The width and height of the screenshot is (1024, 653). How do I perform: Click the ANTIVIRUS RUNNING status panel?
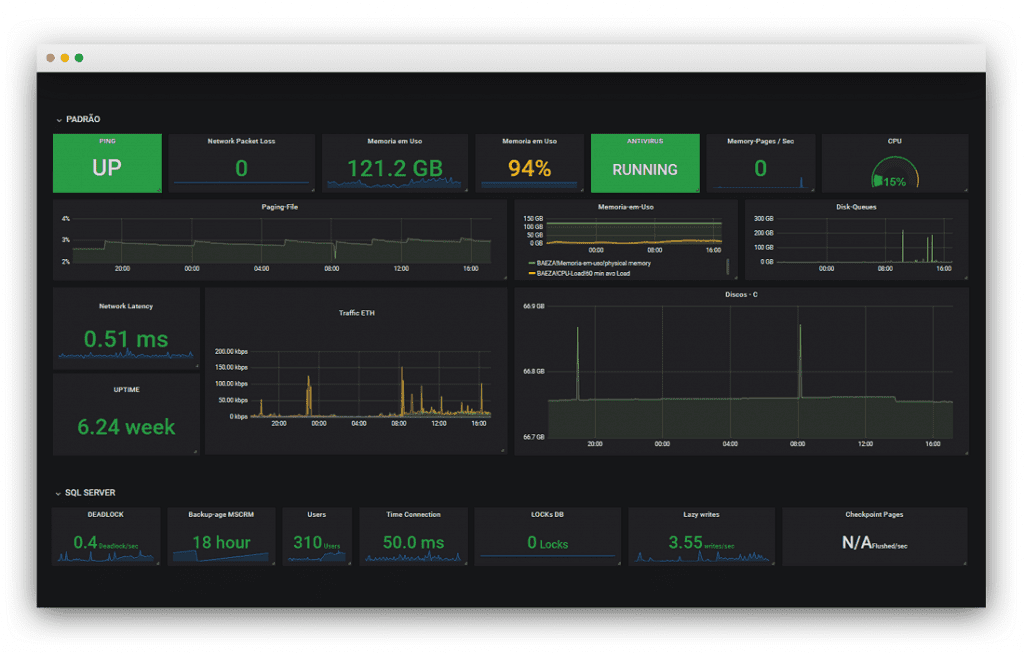(646, 163)
